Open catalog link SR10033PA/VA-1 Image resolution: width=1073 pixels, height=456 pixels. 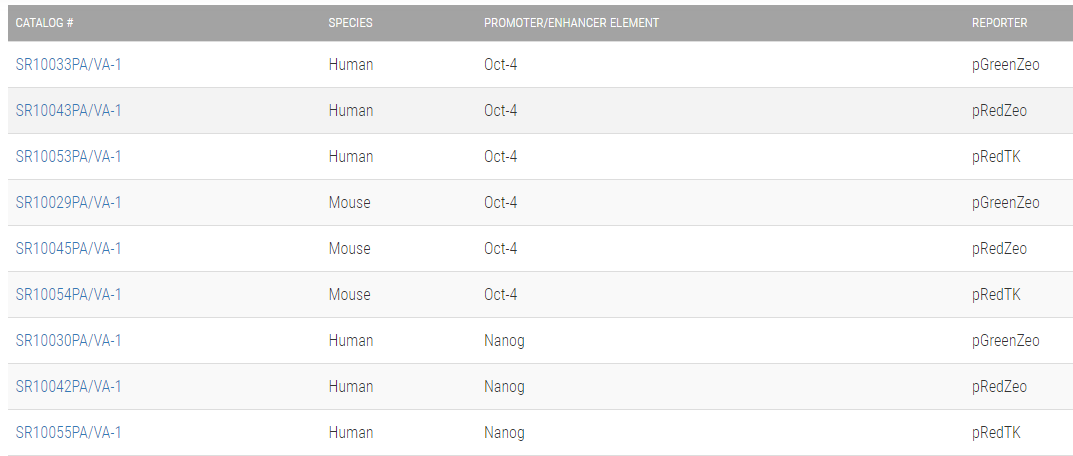(x=69, y=65)
